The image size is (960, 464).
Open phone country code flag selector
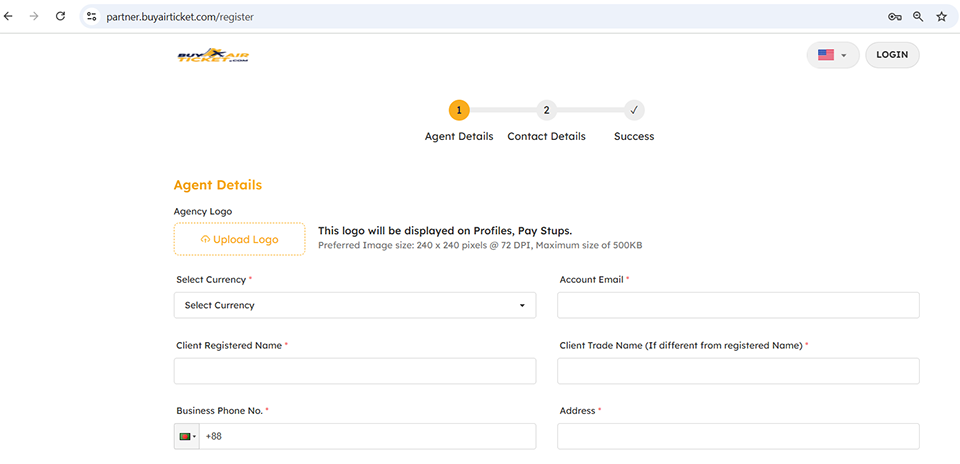pos(187,437)
